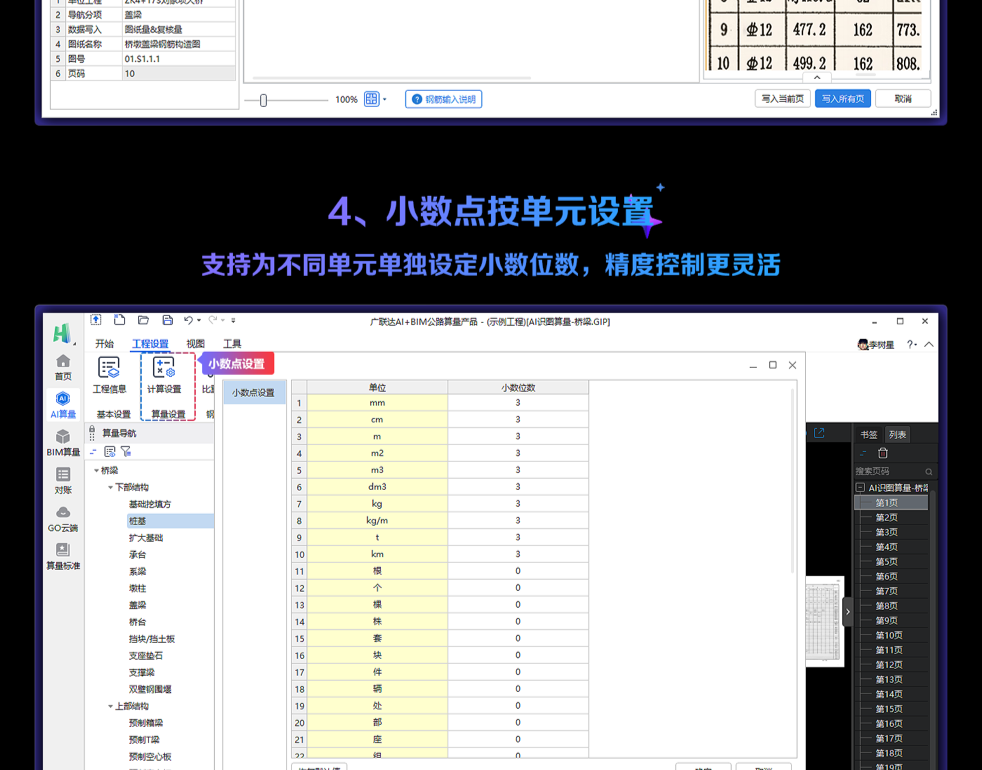Collapse the AI识图算量 page tree node

(x=861, y=487)
